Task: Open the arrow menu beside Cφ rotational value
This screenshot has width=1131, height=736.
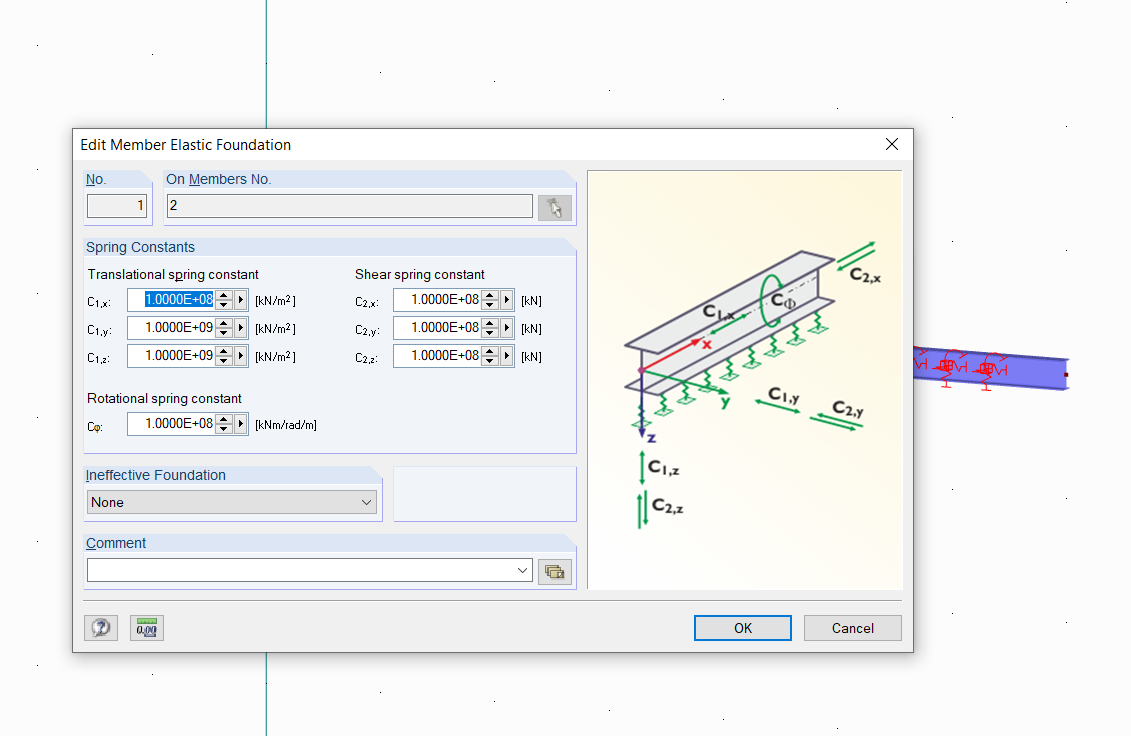Action: click(241, 424)
